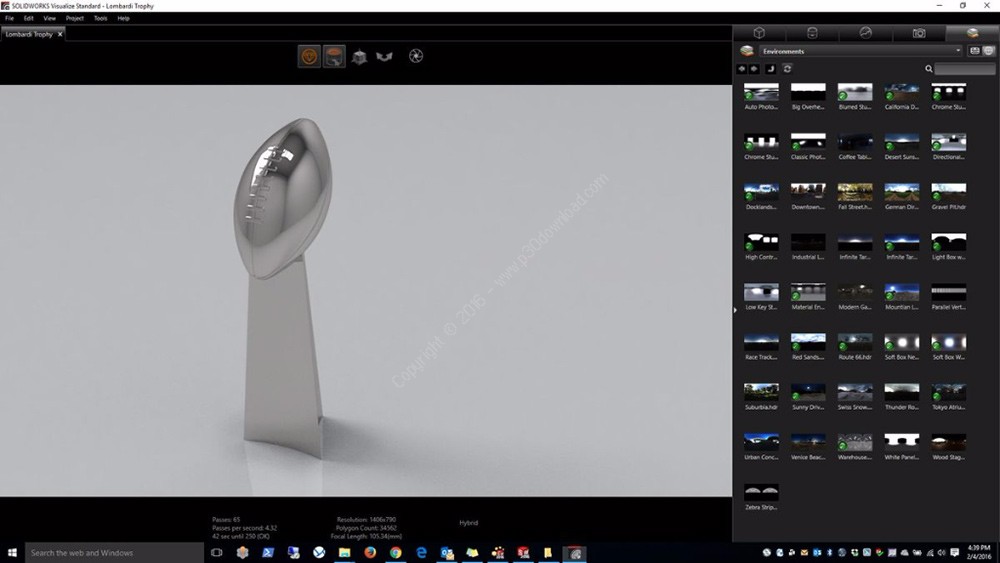
Task: Close the Lombardi Trophy tab
Action: tap(60, 34)
